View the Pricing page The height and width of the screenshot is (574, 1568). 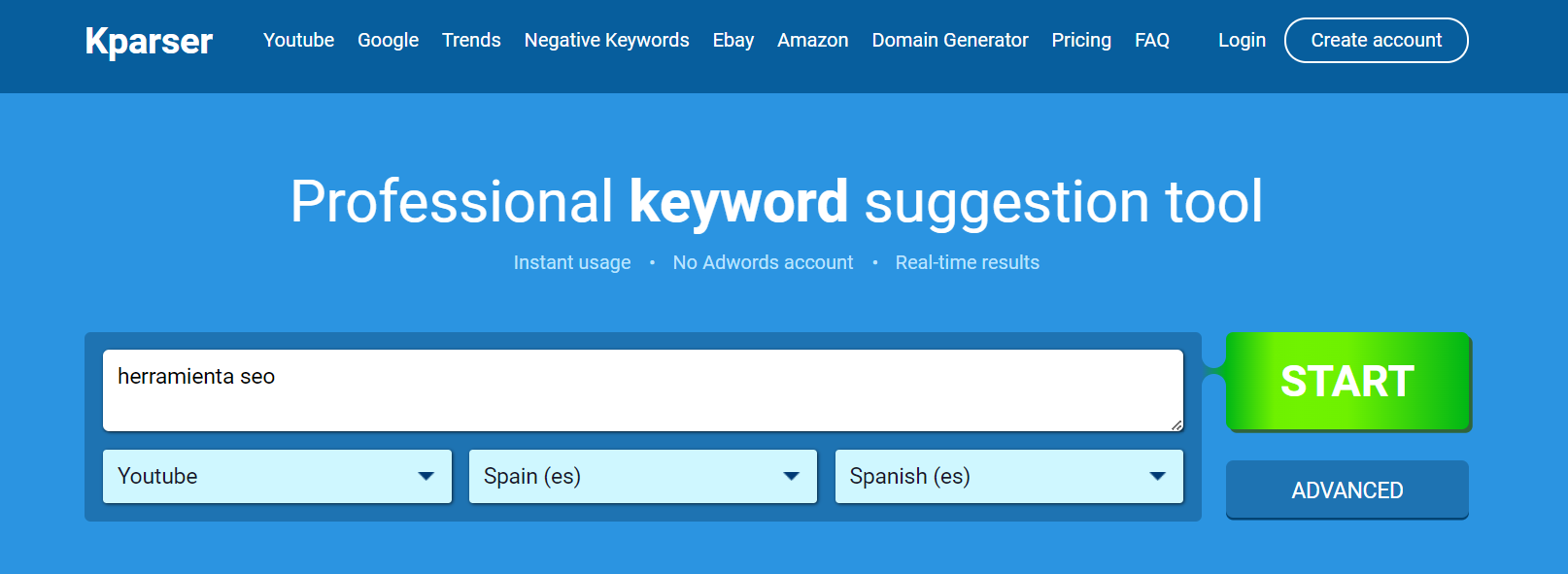pyautogui.click(x=1081, y=40)
